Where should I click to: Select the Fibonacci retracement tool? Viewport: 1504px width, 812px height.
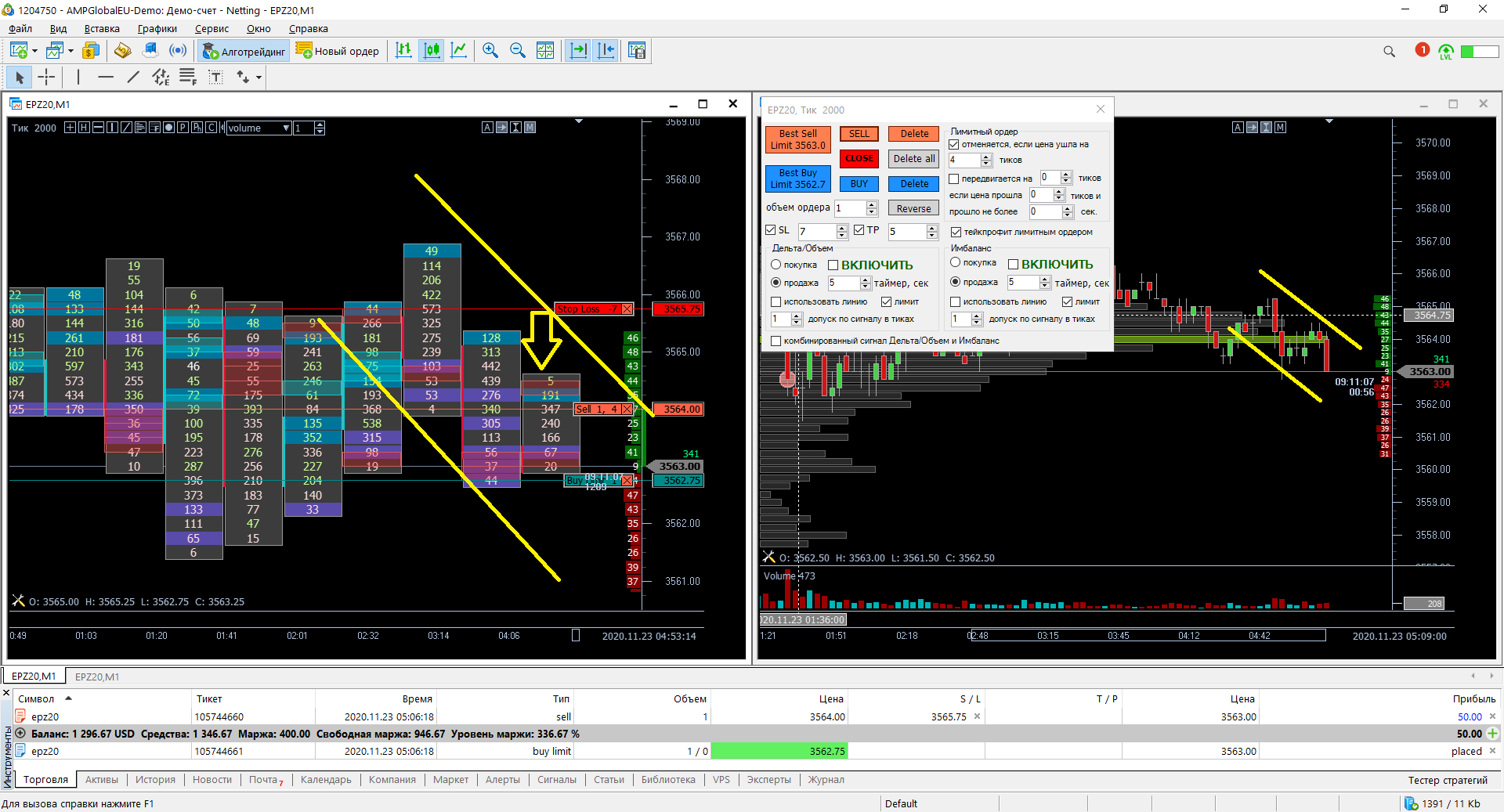click(x=188, y=77)
